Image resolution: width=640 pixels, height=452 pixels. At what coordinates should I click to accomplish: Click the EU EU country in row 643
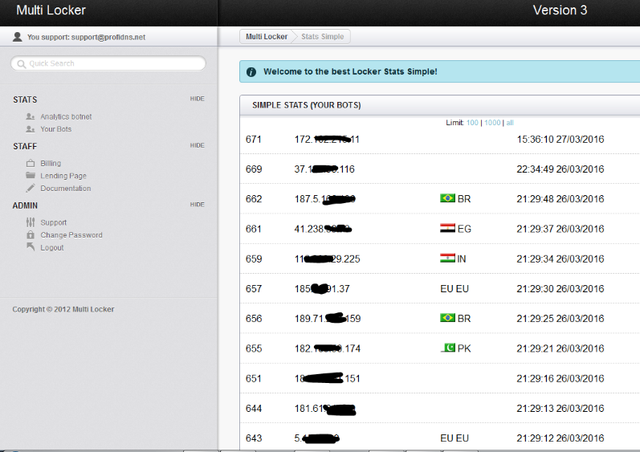[x=454, y=438]
